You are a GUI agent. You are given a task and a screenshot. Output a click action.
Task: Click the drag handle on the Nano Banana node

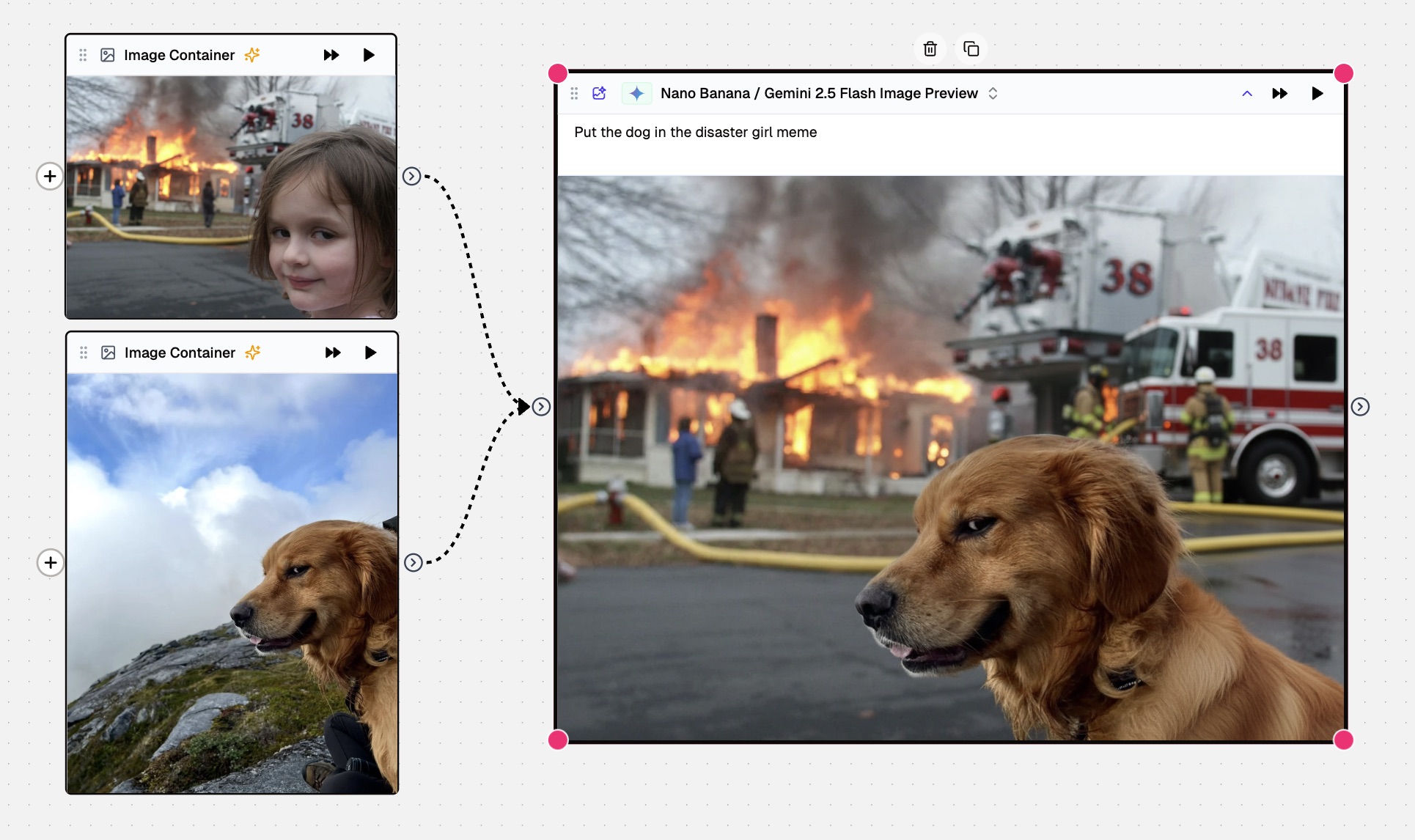pos(574,93)
